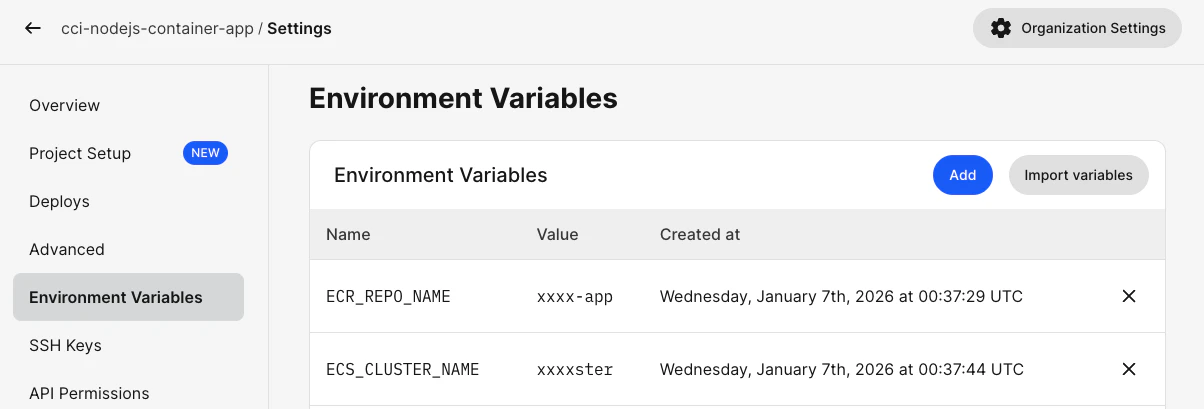The width and height of the screenshot is (1204, 409).
Task: Click the cci-nodejs-container-app breadcrumb
Action: (x=156, y=28)
